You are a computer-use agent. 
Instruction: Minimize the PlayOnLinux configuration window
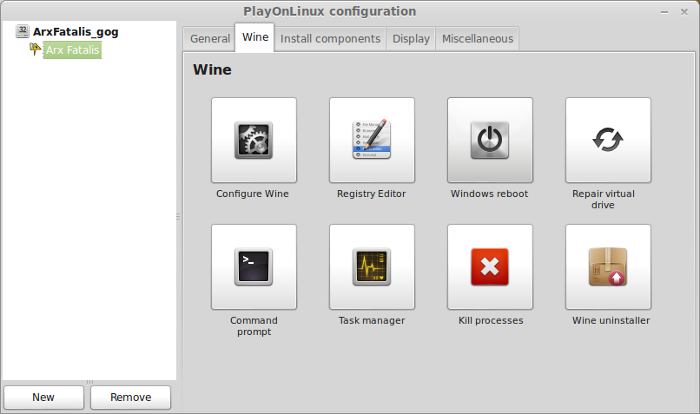664,12
